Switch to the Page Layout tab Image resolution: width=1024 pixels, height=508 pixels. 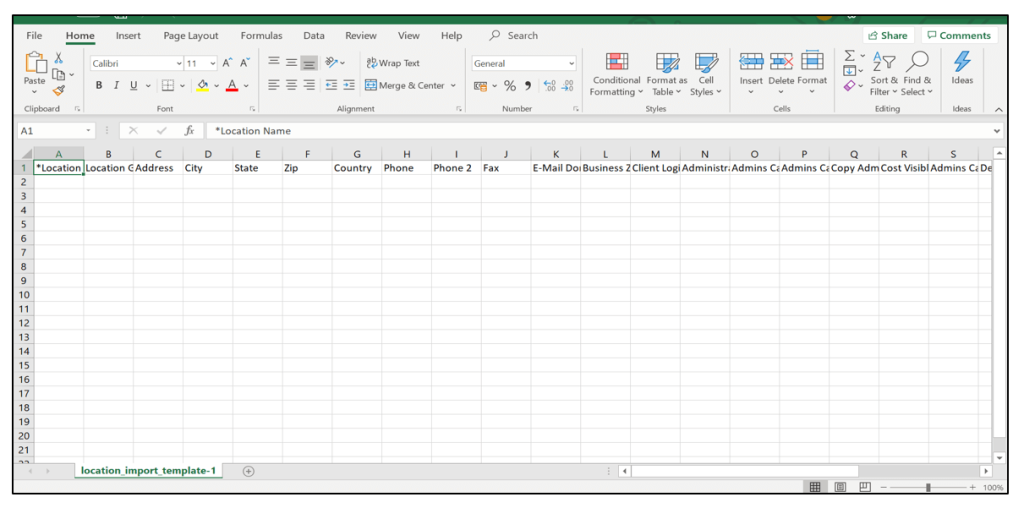(x=191, y=36)
